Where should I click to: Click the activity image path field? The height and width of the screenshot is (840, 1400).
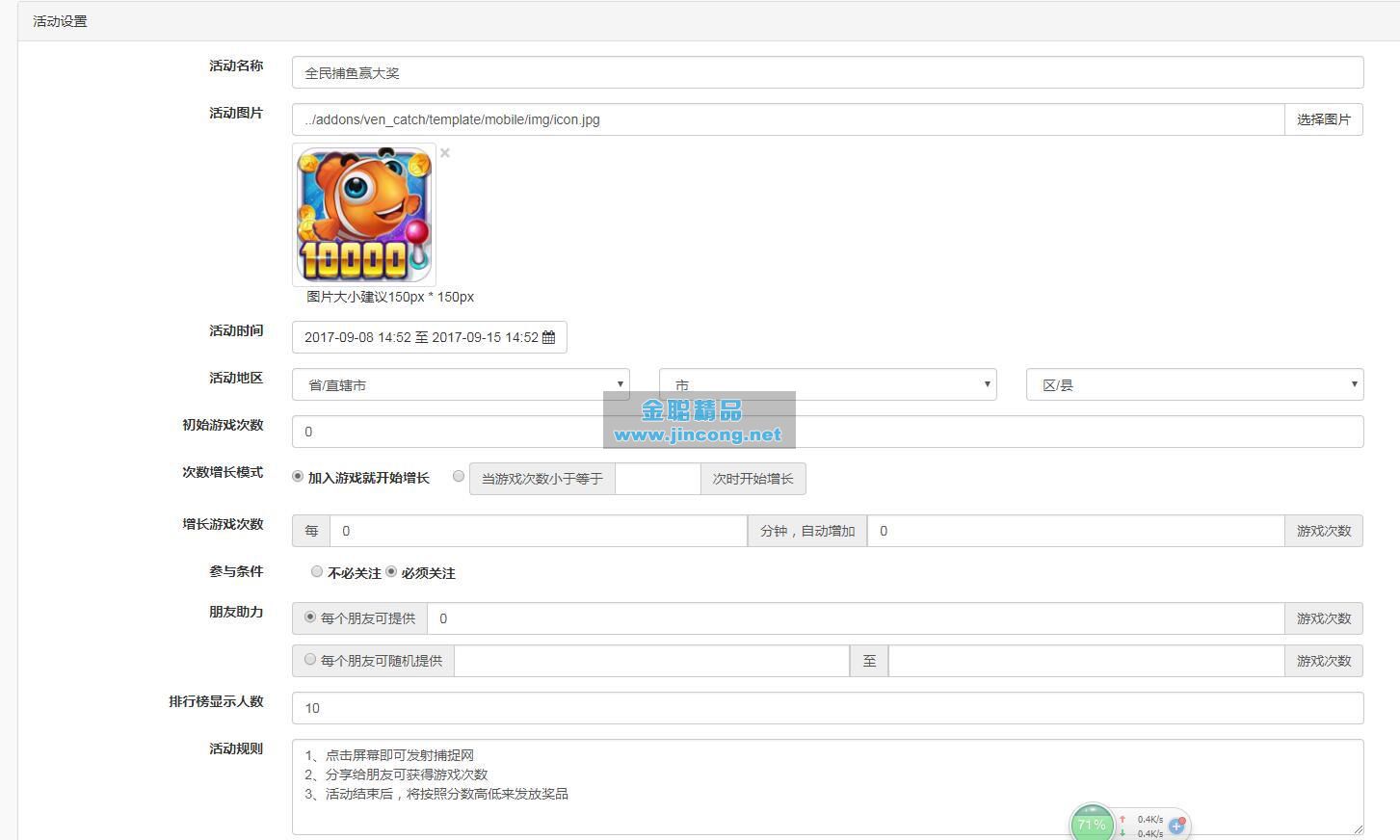[x=788, y=119]
